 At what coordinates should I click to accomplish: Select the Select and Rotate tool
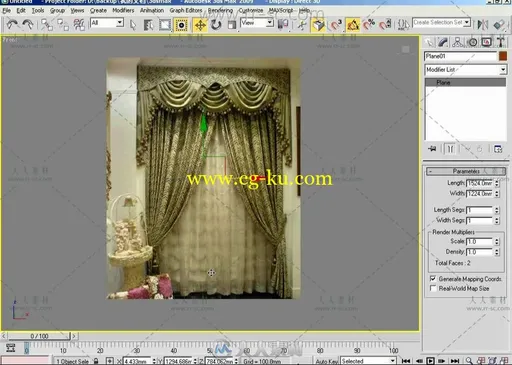(216, 25)
